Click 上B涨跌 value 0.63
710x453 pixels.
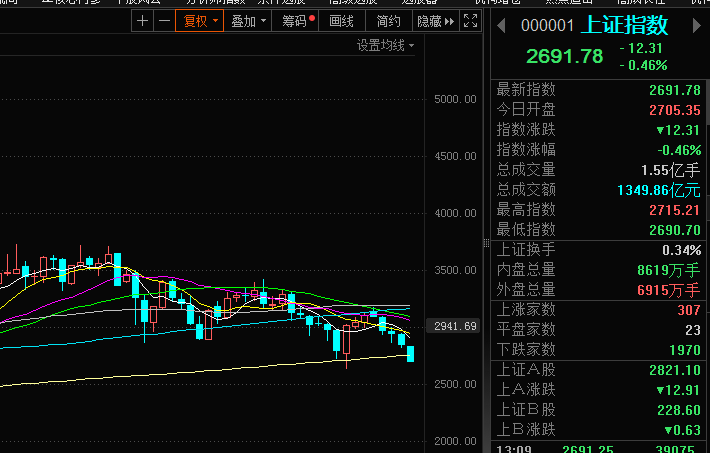(682, 430)
